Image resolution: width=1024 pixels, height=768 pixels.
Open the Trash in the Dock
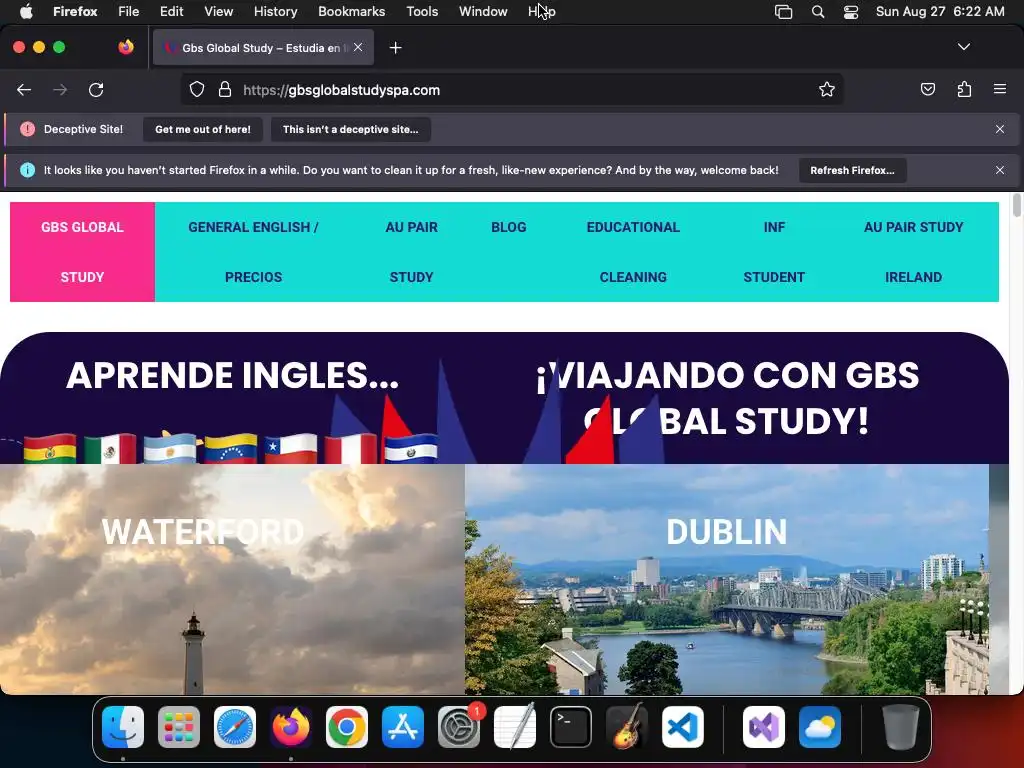pyautogui.click(x=901, y=727)
